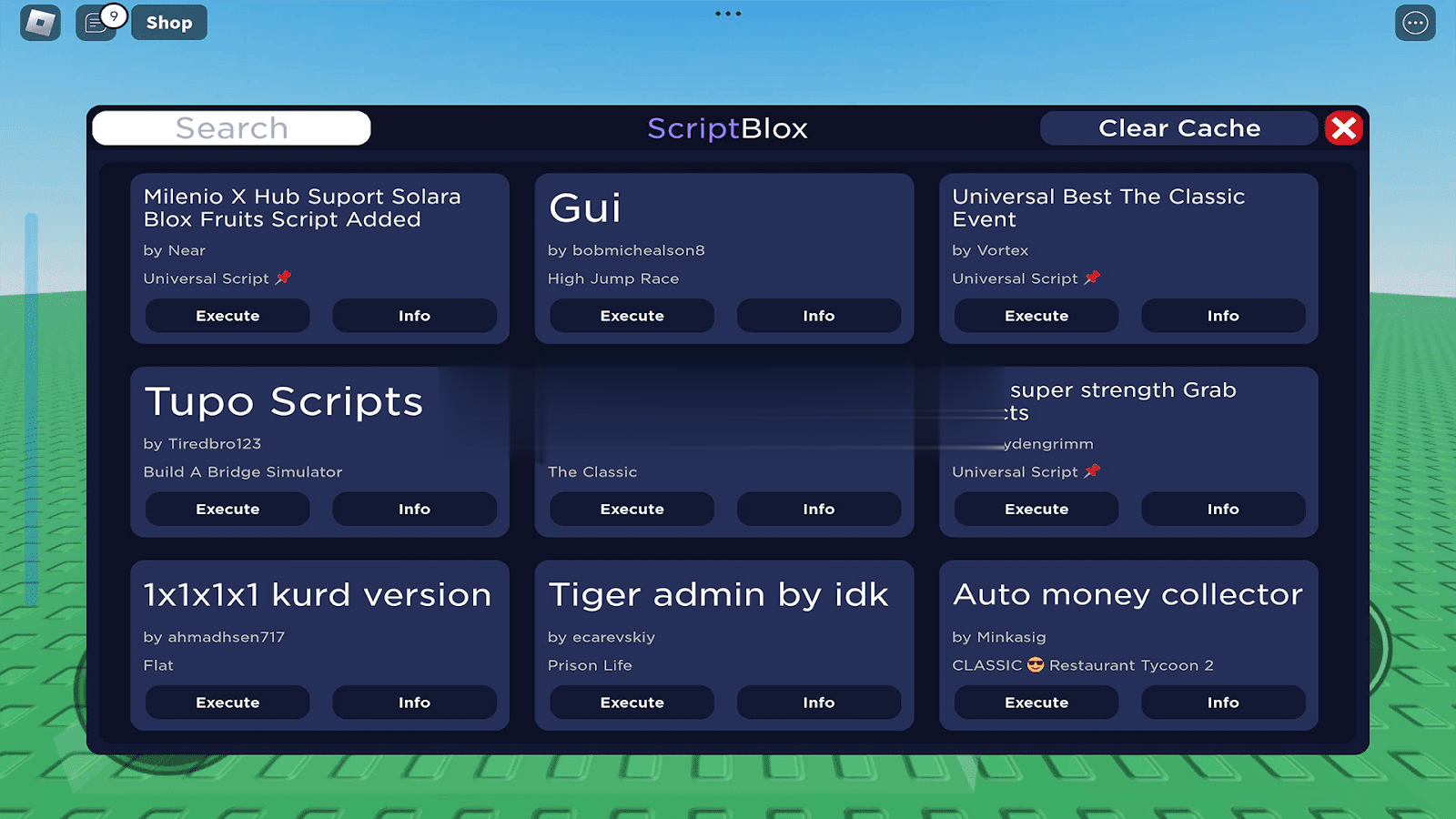Open the Roblox menu icon
The width and height of the screenshot is (1456, 819).
40,23
